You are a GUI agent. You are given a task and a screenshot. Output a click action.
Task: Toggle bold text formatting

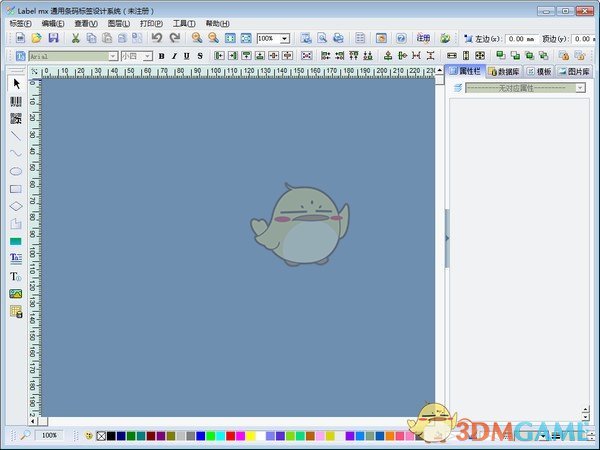click(161, 56)
